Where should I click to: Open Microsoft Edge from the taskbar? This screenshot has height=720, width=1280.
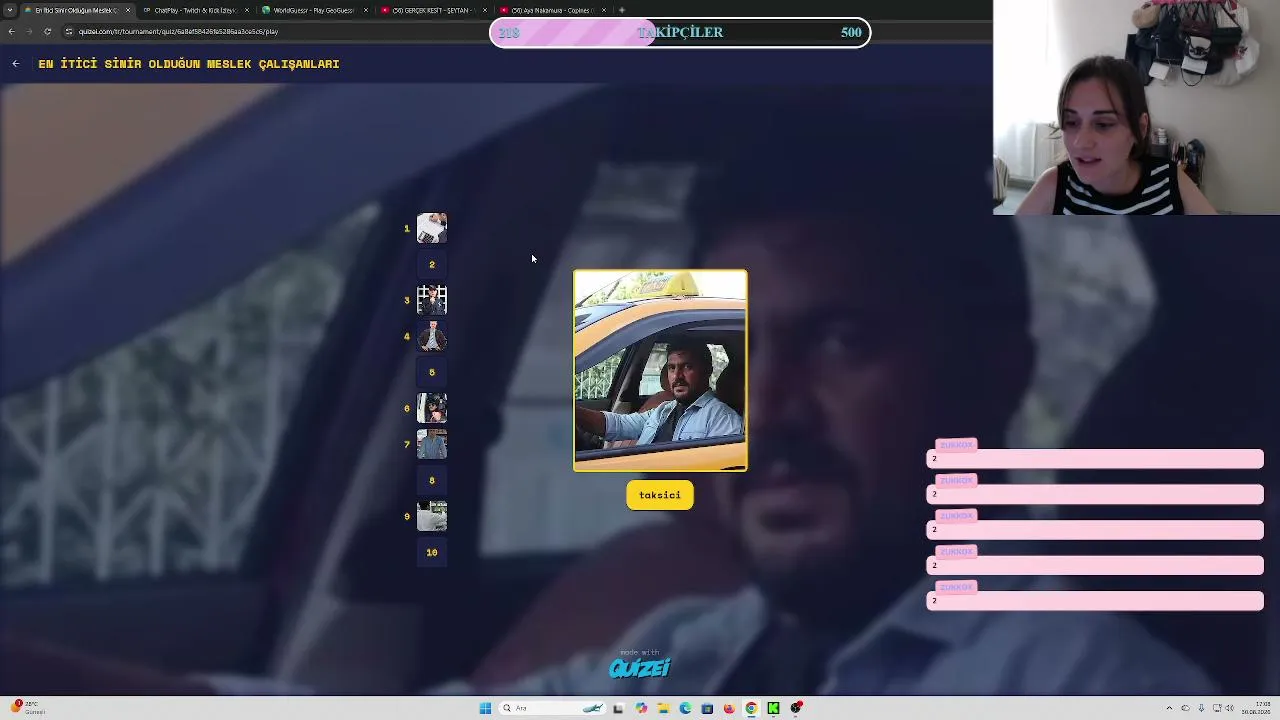tap(685, 708)
